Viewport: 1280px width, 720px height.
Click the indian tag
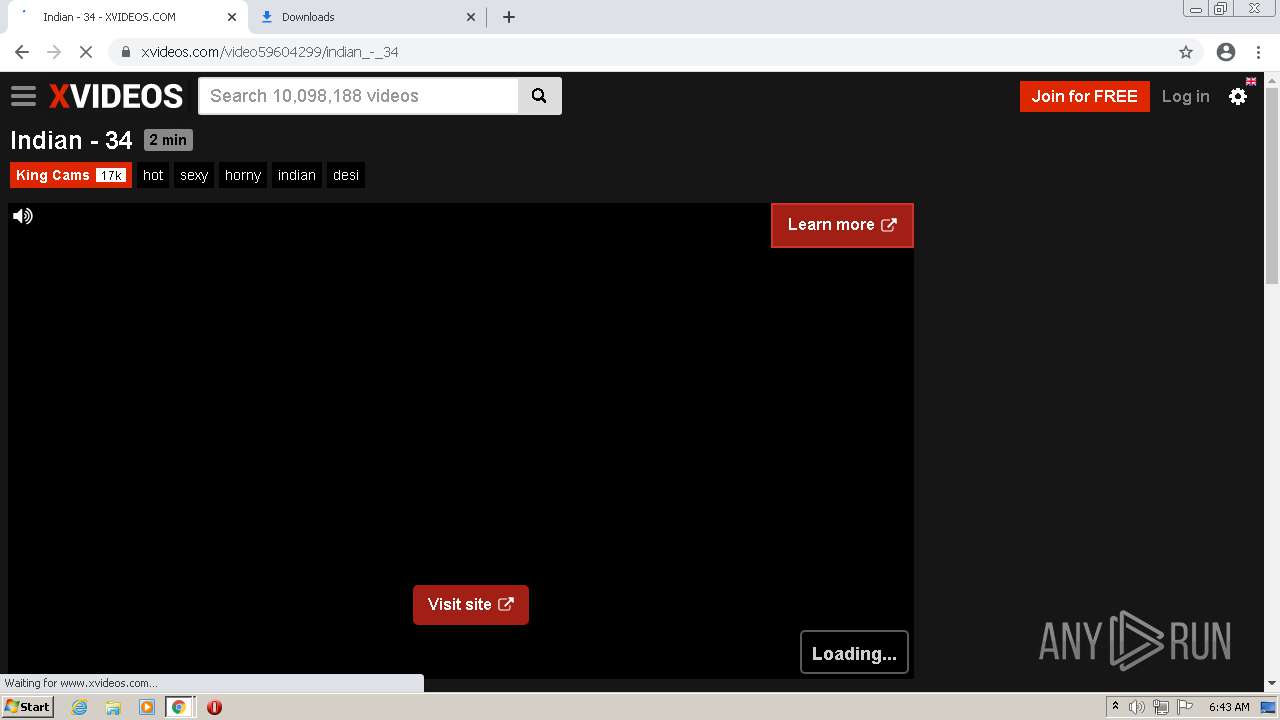click(297, 175)
